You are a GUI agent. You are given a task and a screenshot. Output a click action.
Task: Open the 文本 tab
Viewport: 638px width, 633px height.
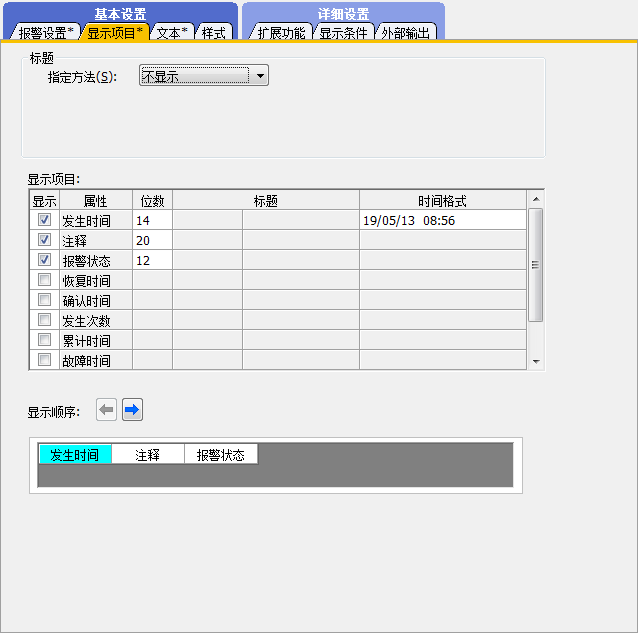pos(171,32)
